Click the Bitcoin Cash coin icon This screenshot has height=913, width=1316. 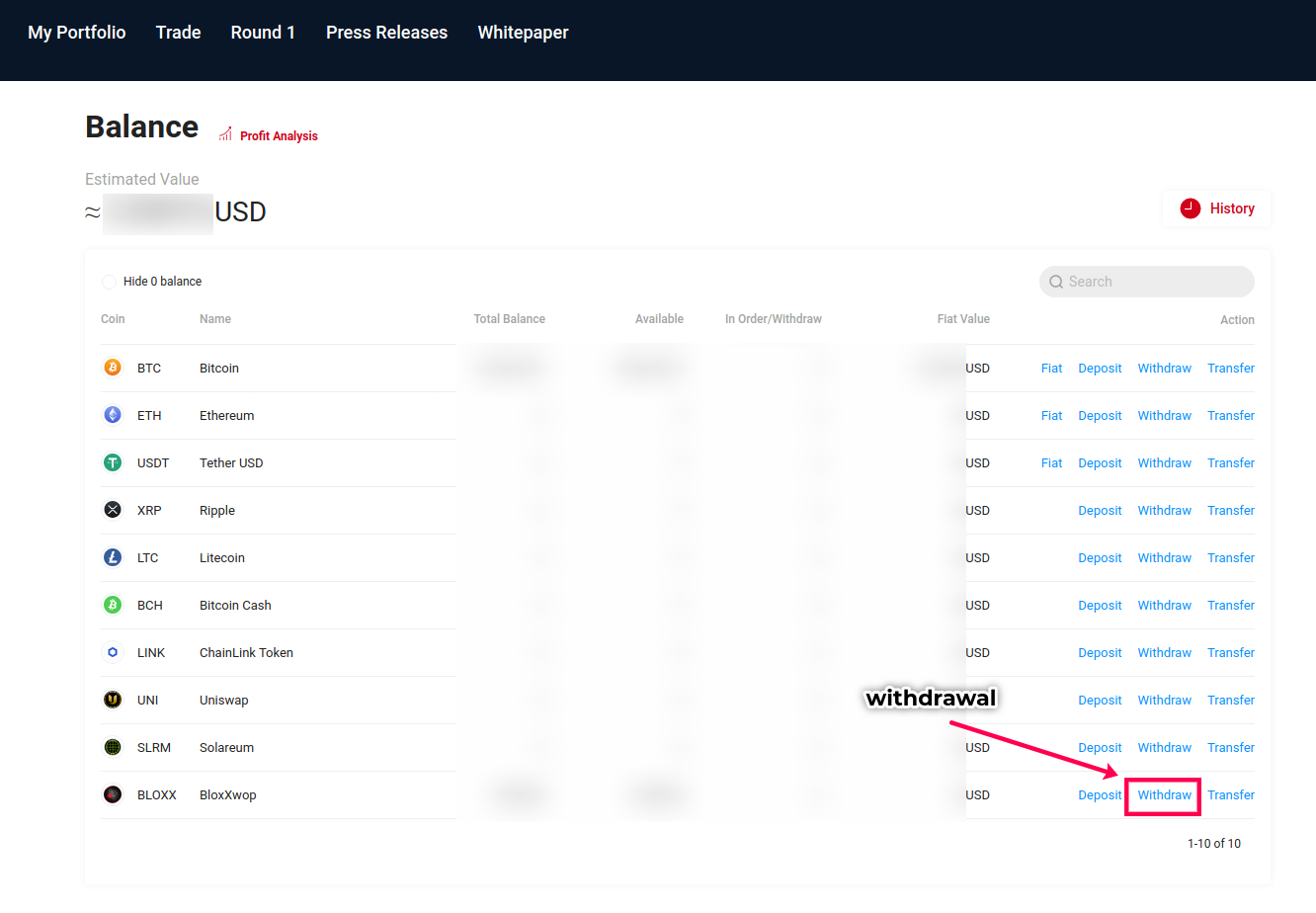tap(113, 605)
